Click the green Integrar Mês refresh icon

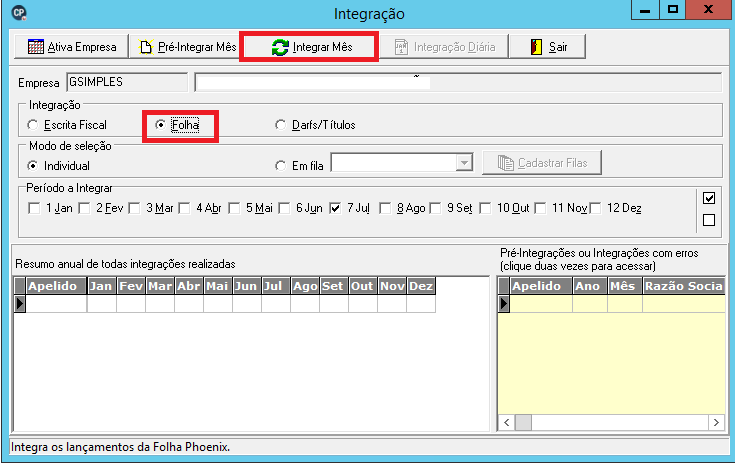pos(280,47)
